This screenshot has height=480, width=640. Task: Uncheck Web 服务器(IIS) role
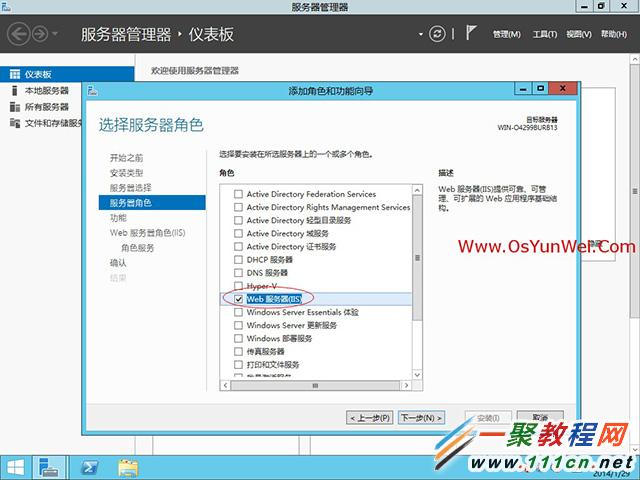[238, 299]
